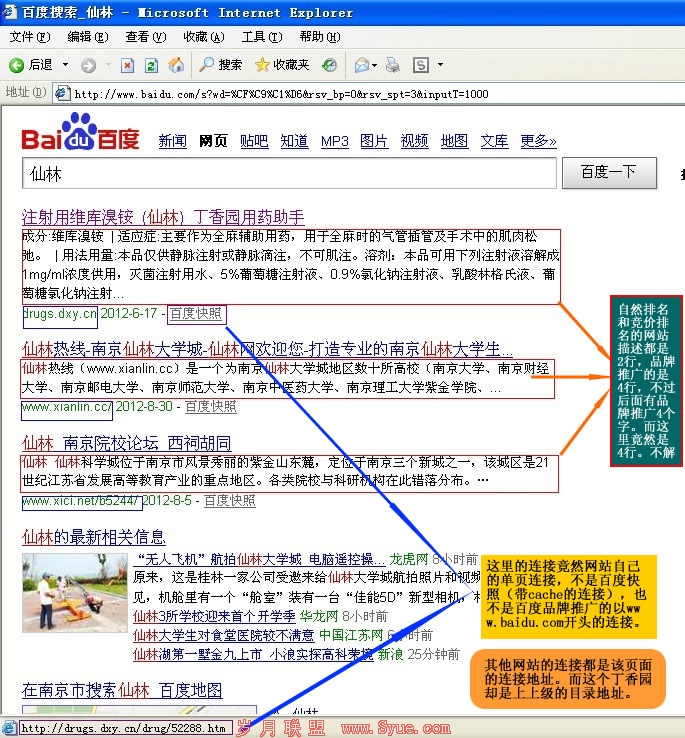Click the Stop loading icon with red X

point(127,65)
